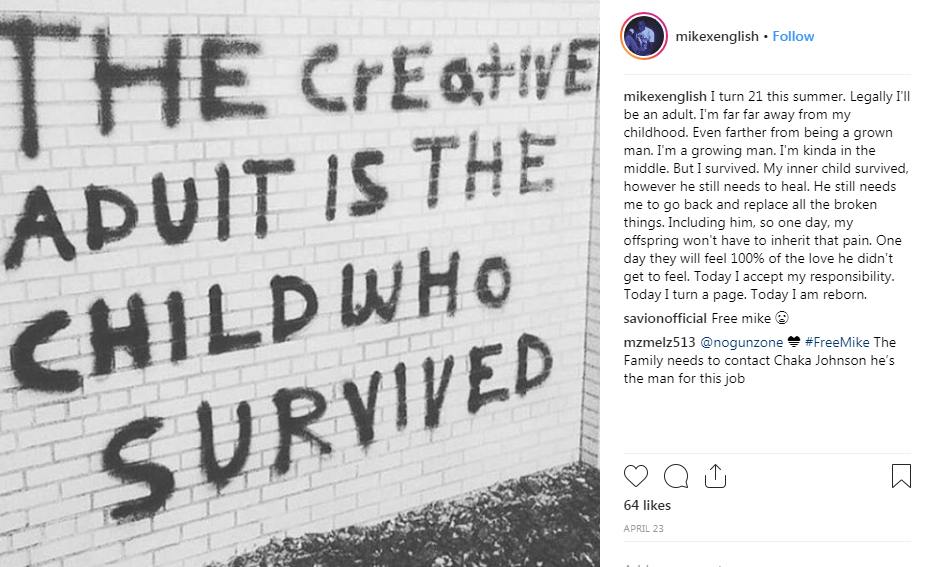934x567 pixels.
Task: Click the Free mike comment text
Action: point(735,319)
